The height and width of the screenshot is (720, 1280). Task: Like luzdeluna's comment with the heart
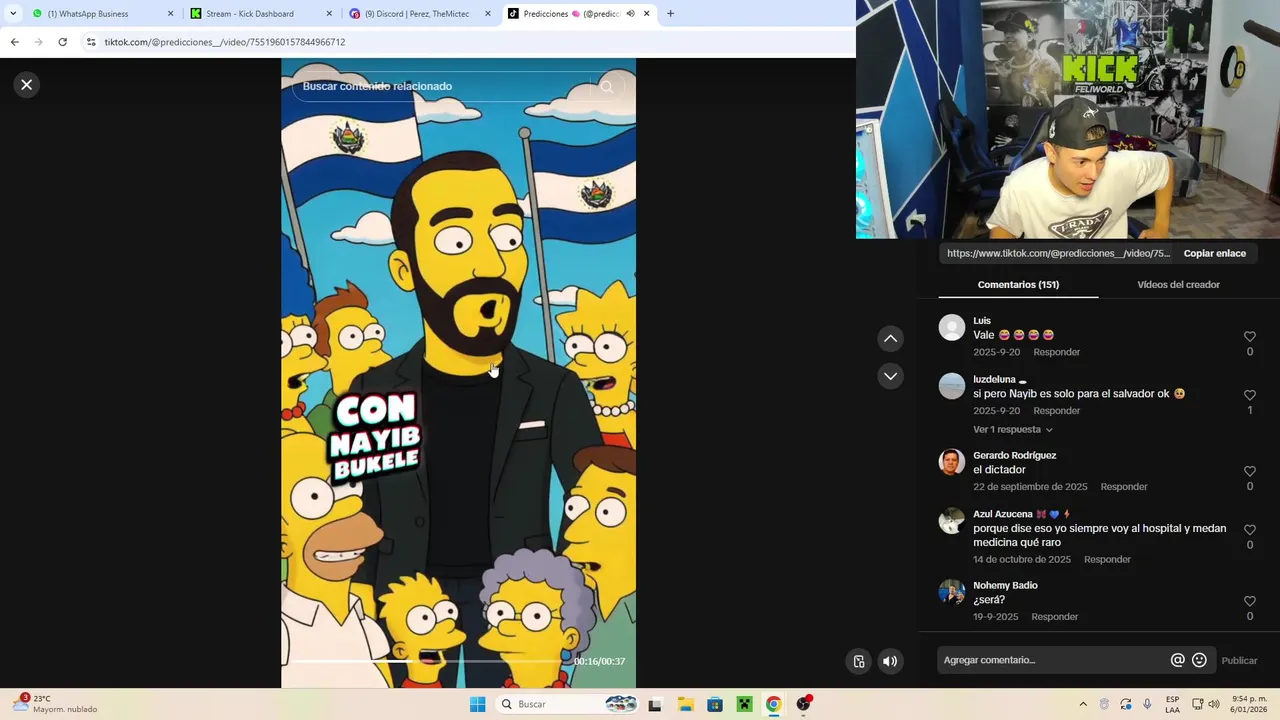click(1249, 395)
